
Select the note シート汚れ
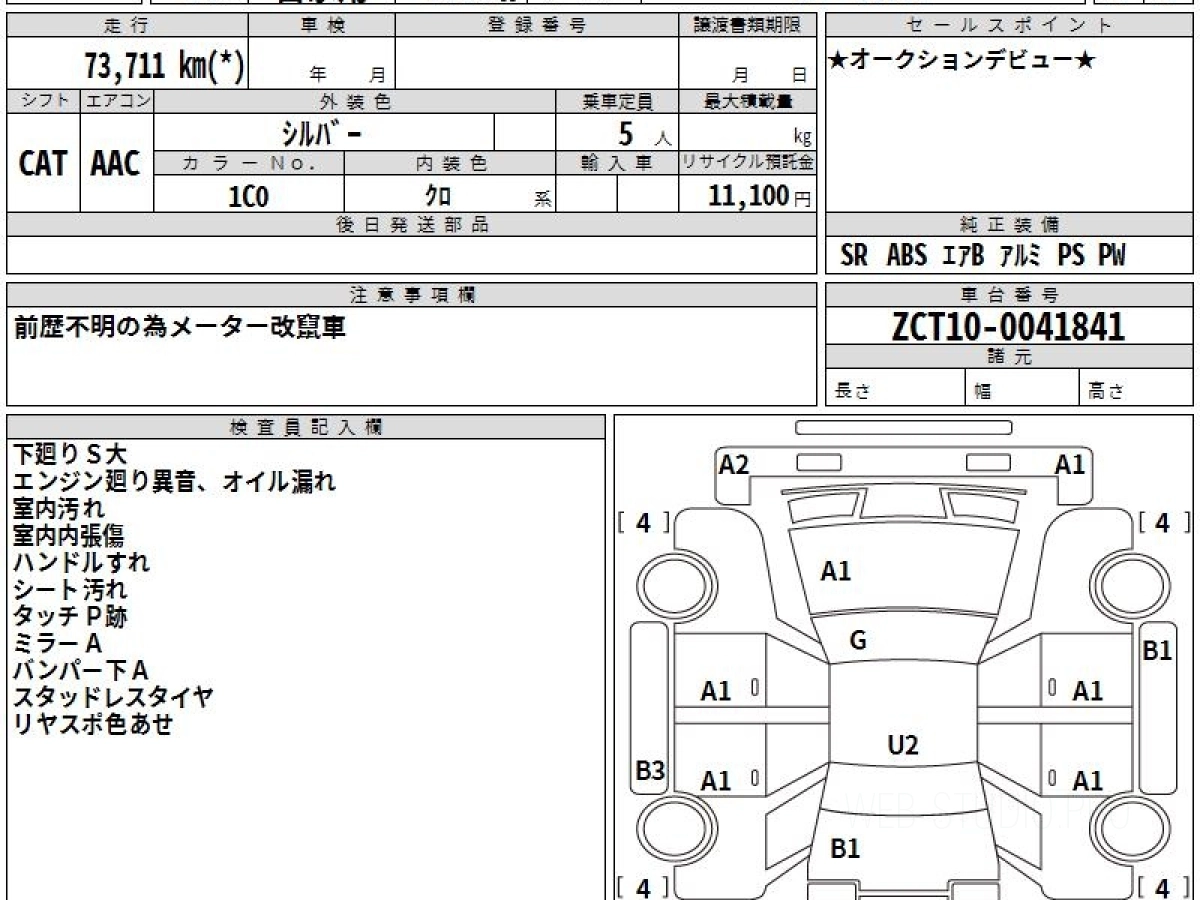click(x=70, y=590)
